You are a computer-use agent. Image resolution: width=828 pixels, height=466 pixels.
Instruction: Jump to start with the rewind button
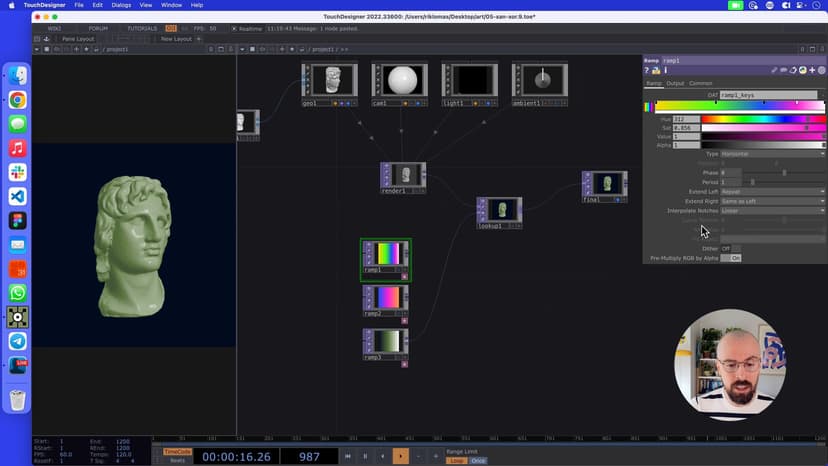pos(348,456)
